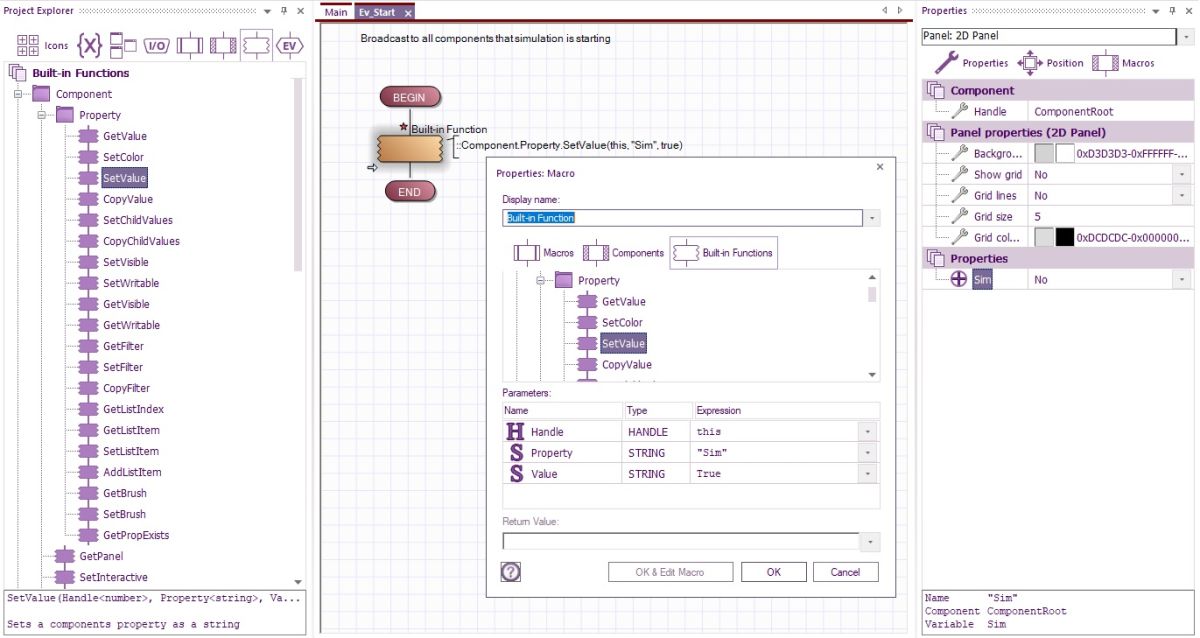Click the help icon in the Macro dialog
The height and width of the screenshot is (638, 1200).
tap(510, 571)
